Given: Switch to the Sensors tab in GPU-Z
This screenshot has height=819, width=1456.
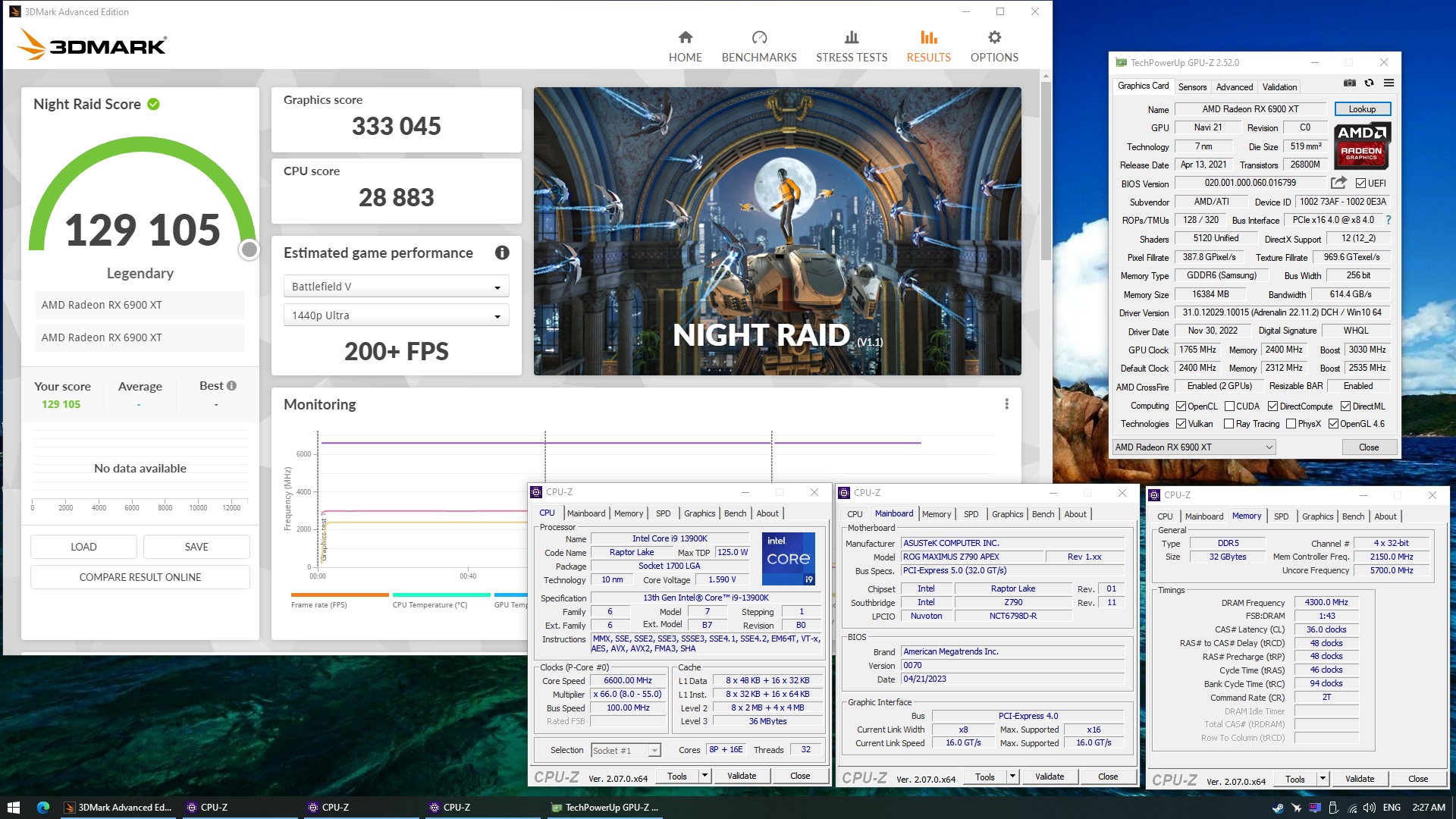Looking at the screenshot, I should tap(1192, 87).
